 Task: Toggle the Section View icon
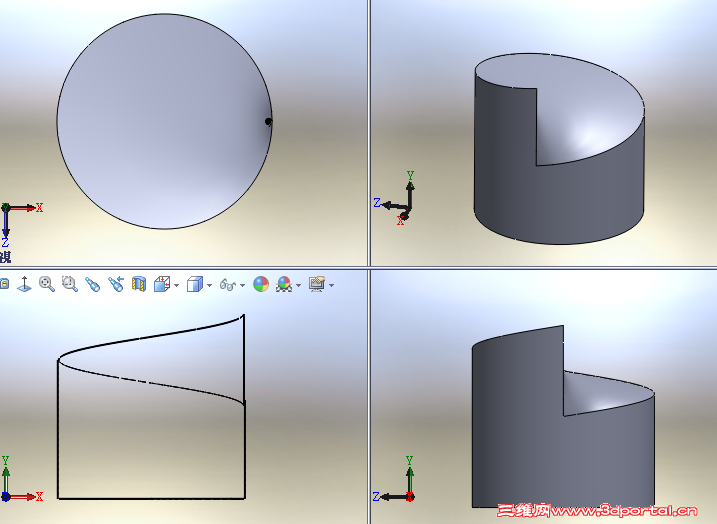point(139,284)
